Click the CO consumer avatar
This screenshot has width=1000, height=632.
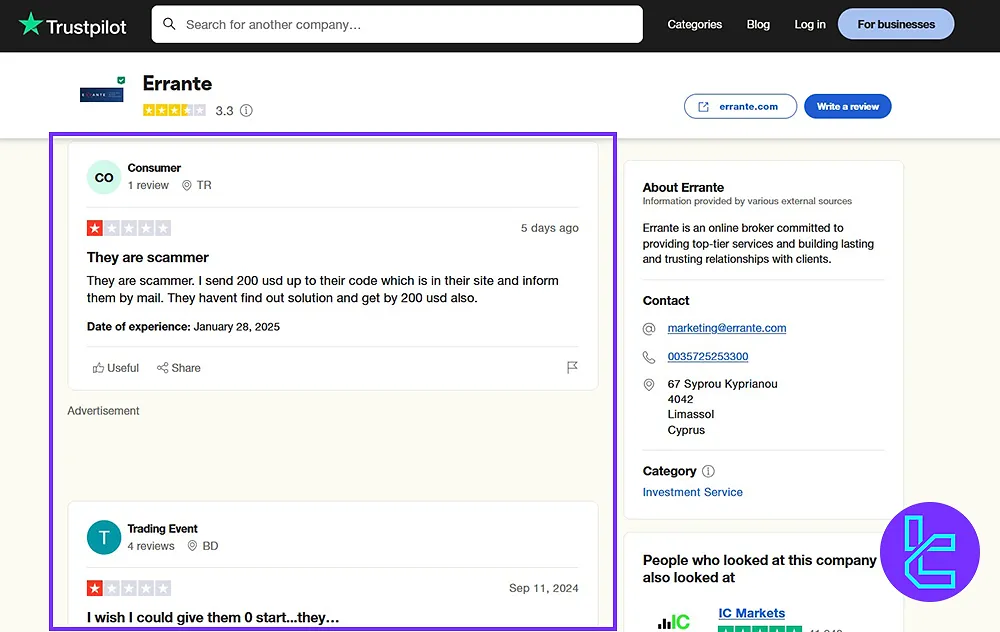[x=104, y=177]
